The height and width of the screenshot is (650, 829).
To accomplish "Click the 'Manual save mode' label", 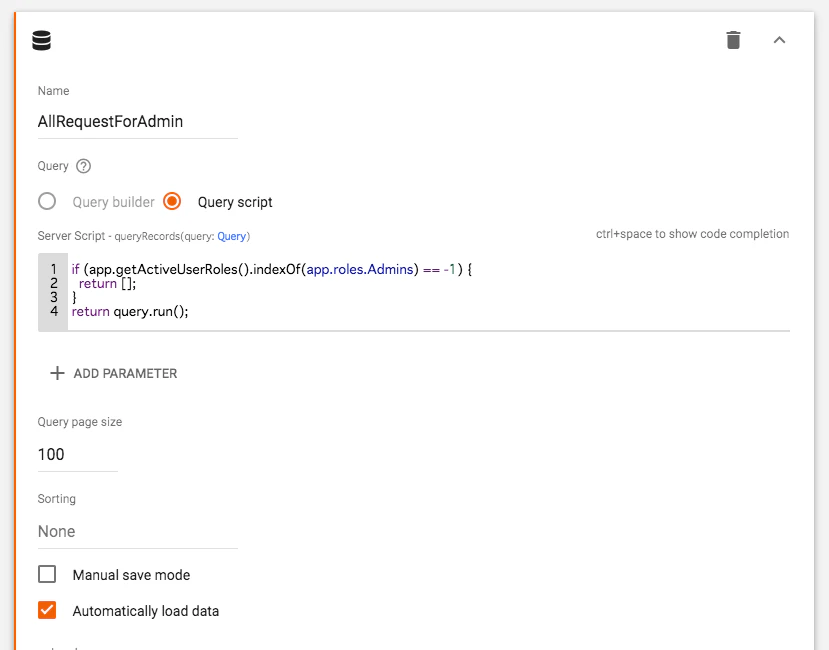I will tap(131, 575).
